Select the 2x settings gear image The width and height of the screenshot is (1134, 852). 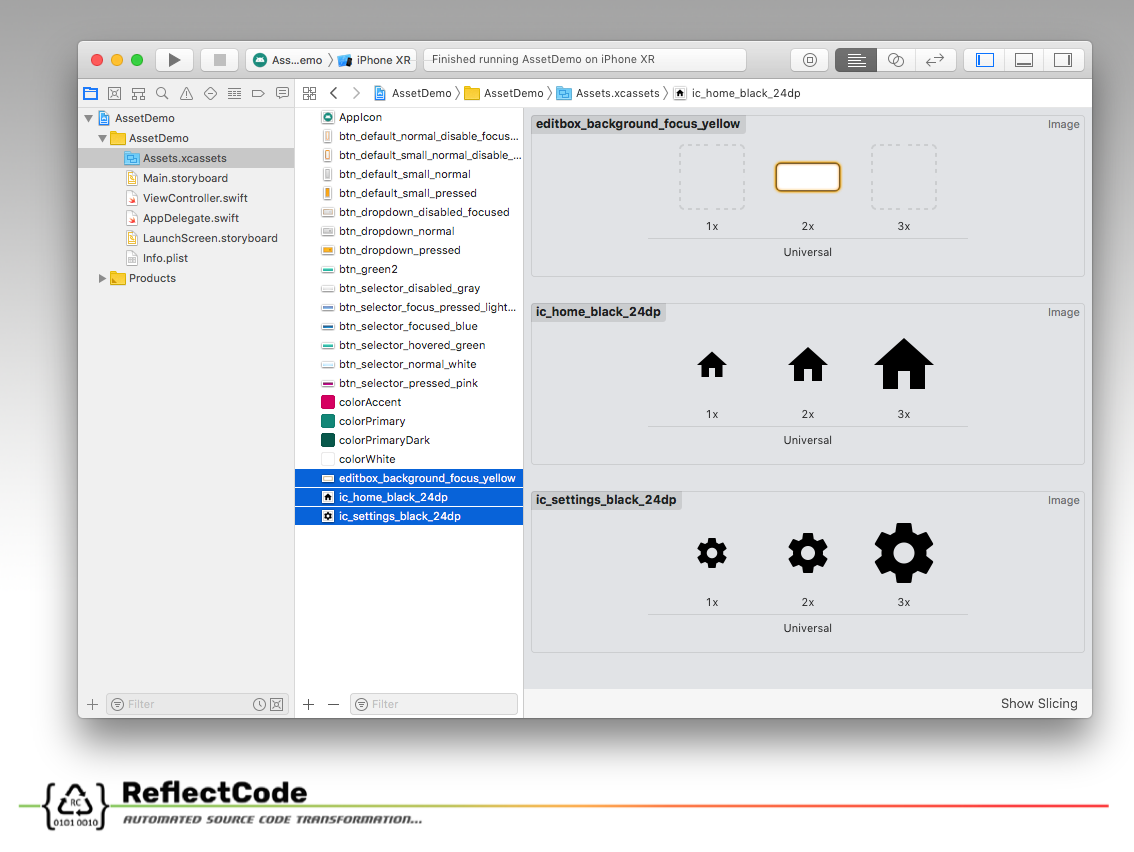808,553
